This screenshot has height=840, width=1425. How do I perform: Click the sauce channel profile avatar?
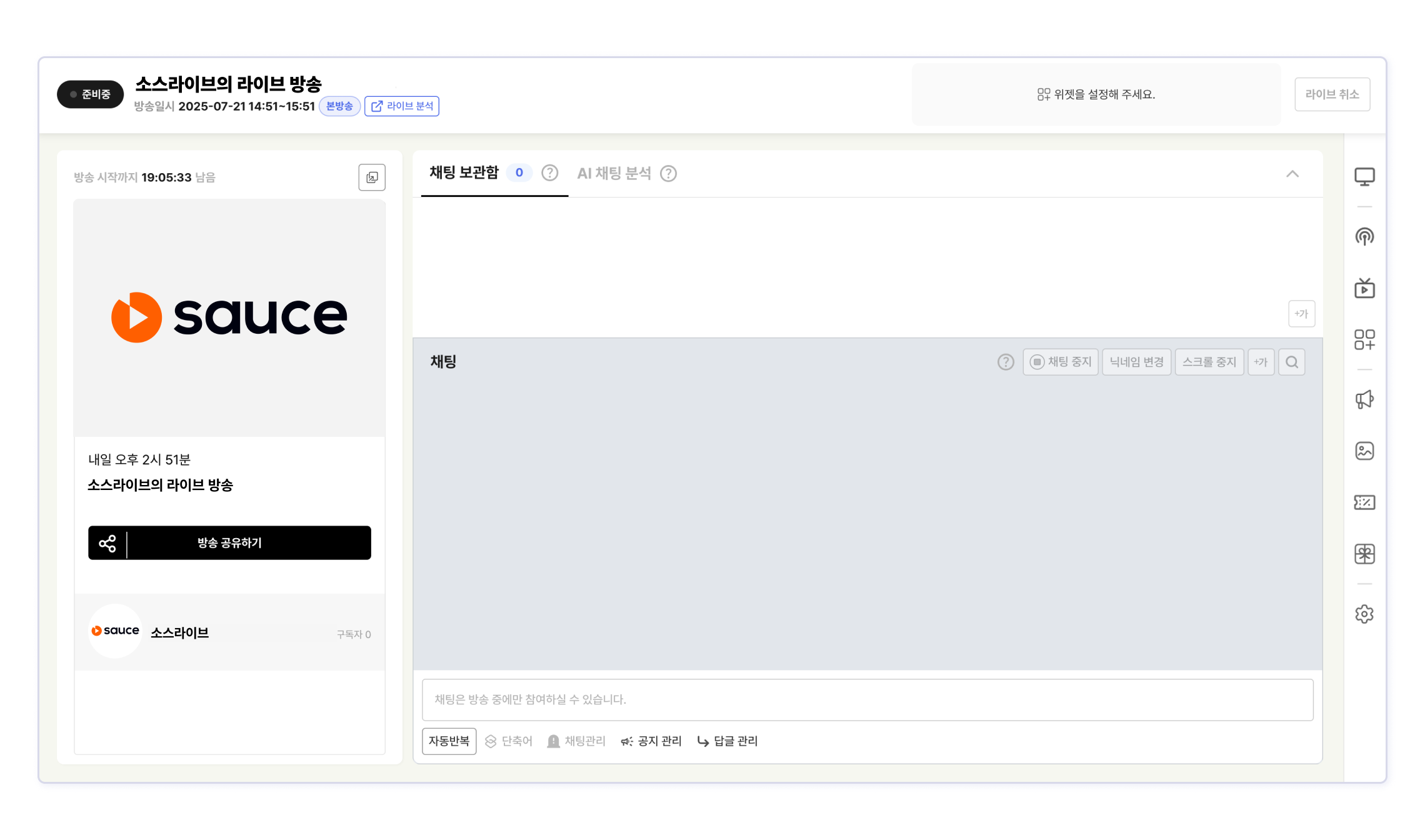point(115,631)
